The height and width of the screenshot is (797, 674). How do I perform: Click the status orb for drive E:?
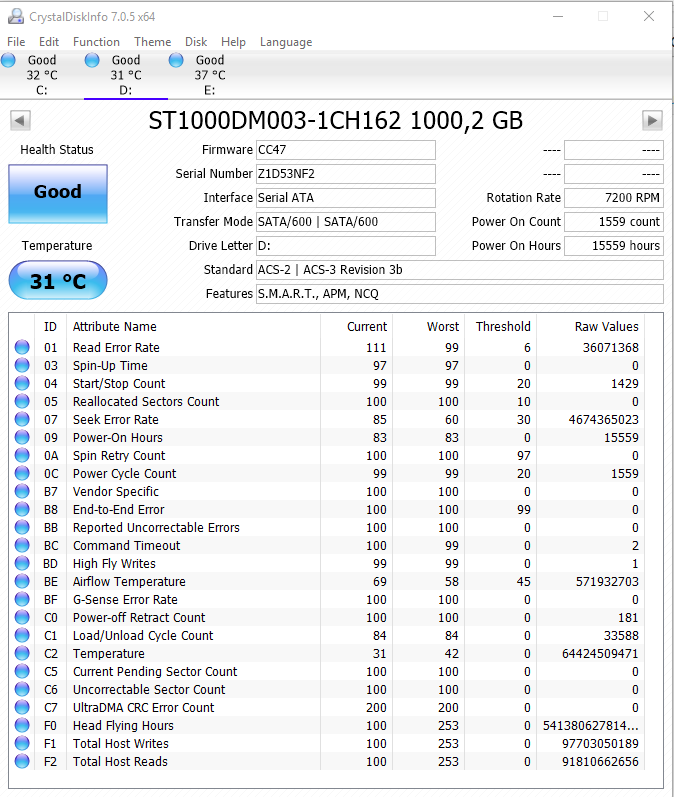176,60
